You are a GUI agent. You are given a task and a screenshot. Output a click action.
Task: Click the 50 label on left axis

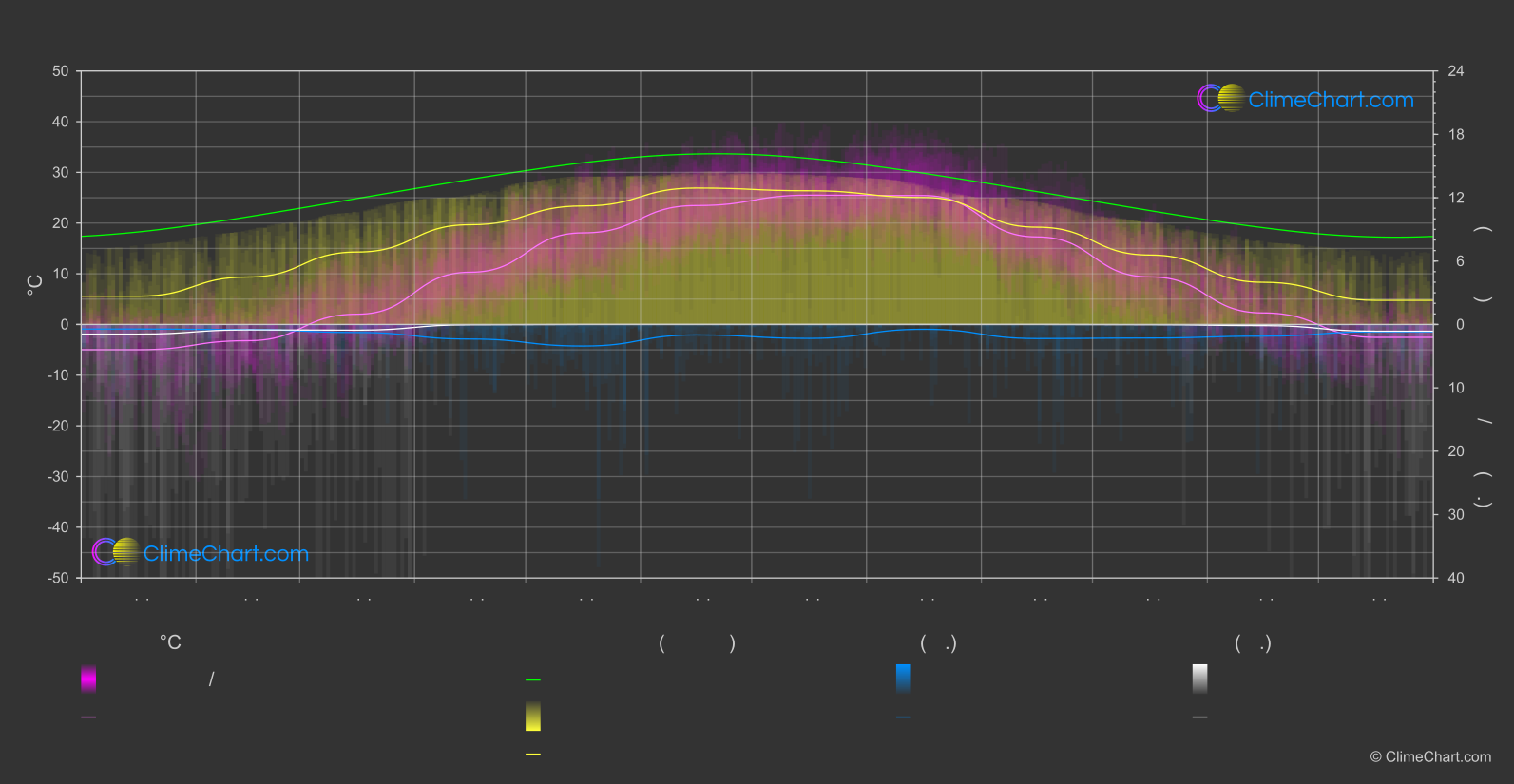(61, 71)
